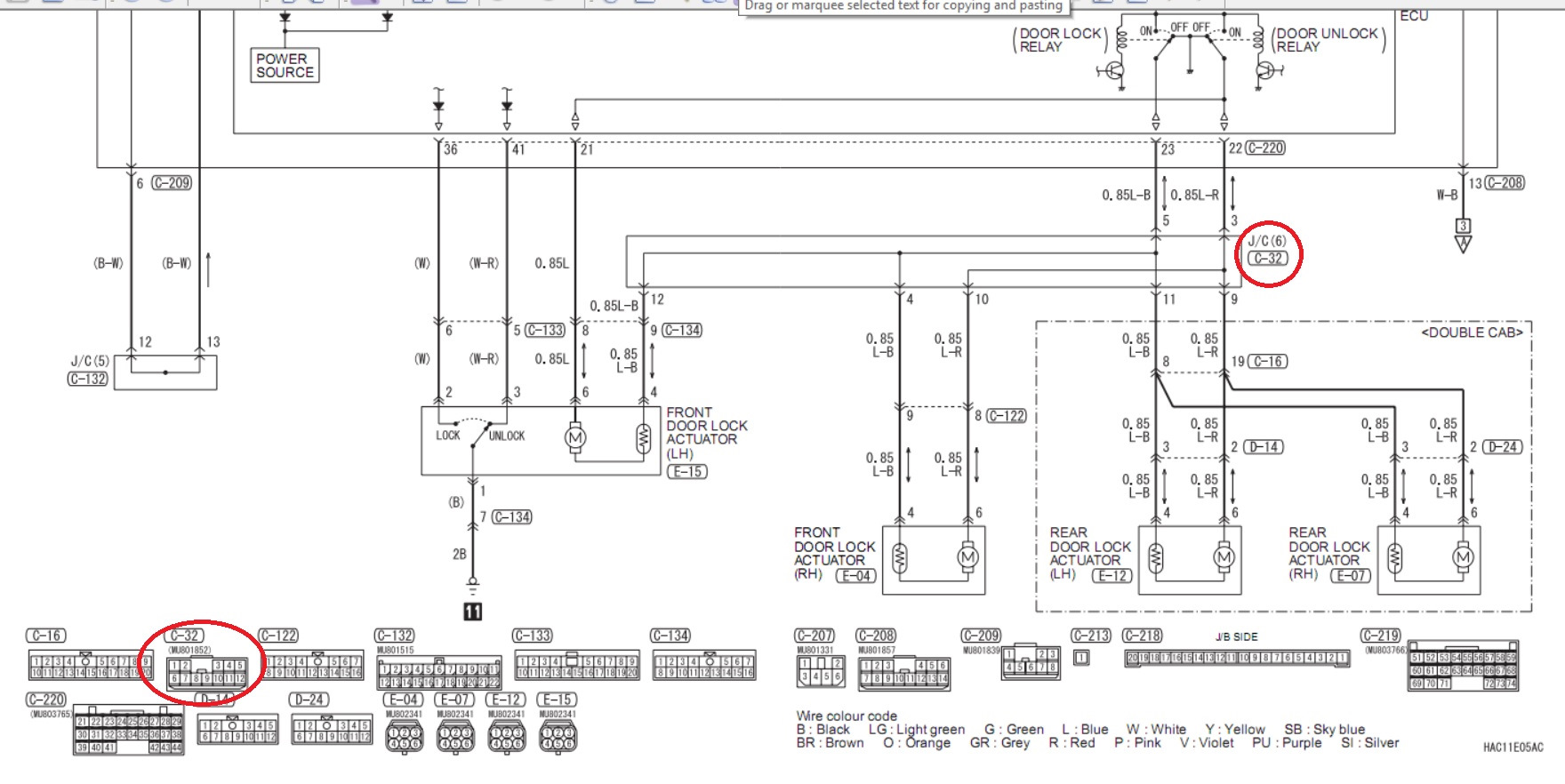The image size is (1565, 784).
Task: Click the copy-and-paste tooltip text
Action: (903, 6)
